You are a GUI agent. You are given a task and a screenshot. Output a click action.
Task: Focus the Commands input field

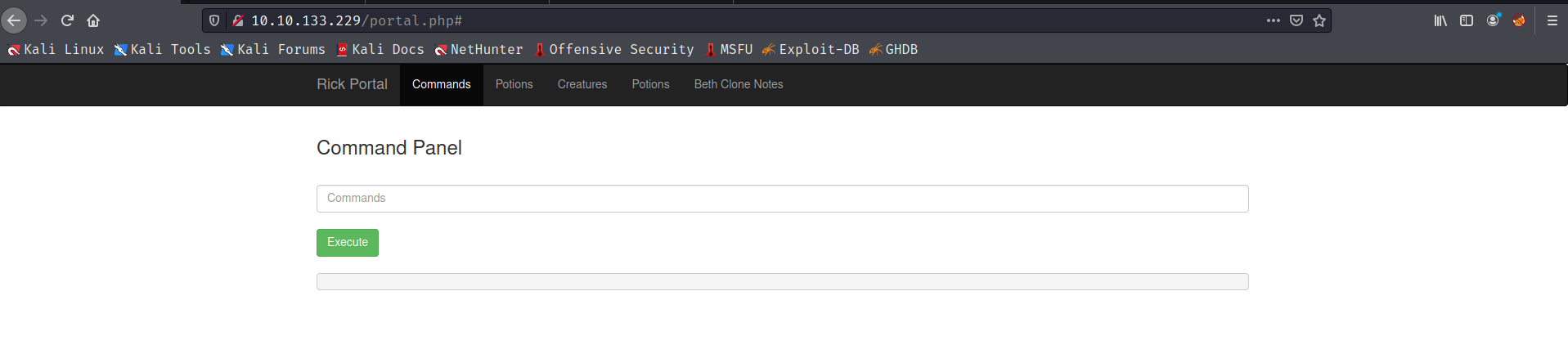(x=782, y=199)
